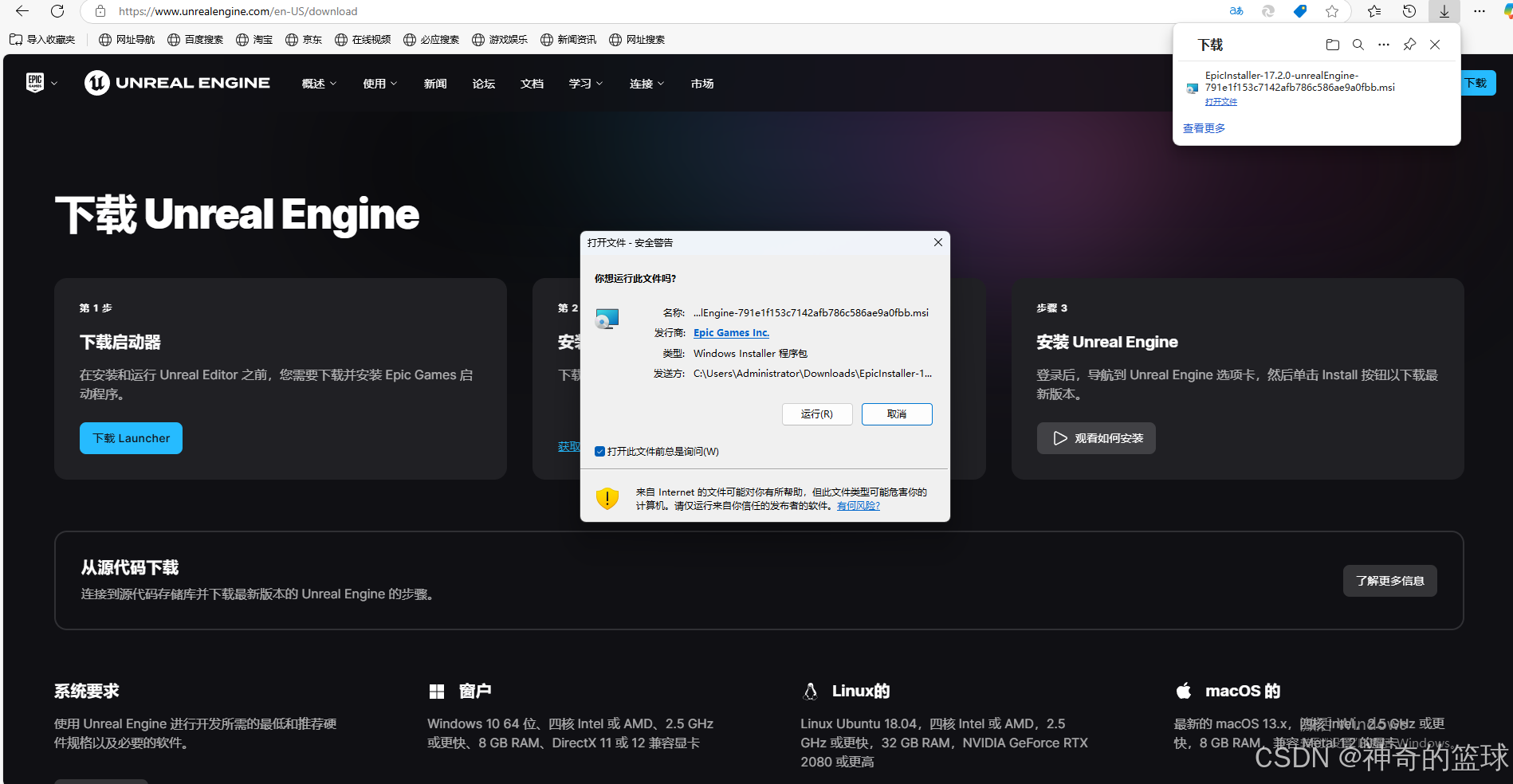The image size is (1513, 784).
Task: Open the 文档 nav item
Action: click(x=532, y=84)
